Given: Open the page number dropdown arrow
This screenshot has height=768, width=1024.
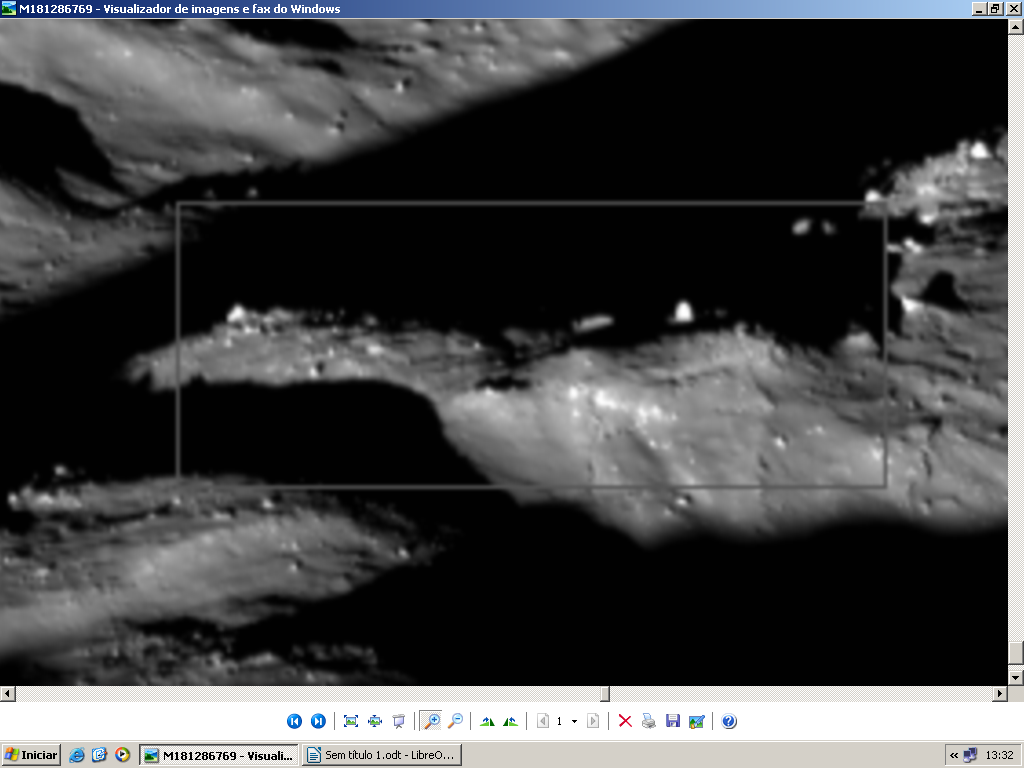Looking at the screenshot, I should click(x=574, y=721).
